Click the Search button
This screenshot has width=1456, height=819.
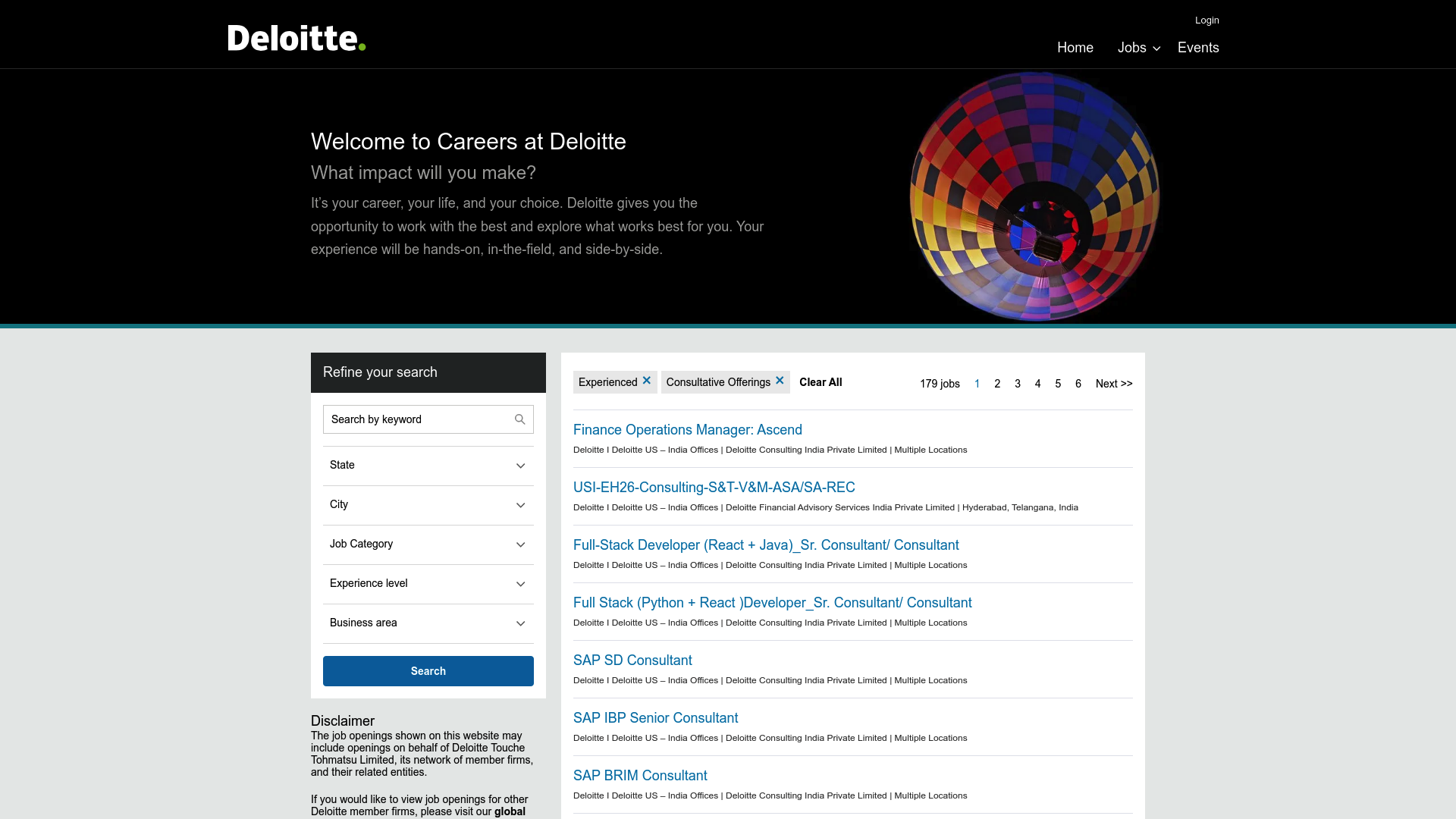click(x=428, y=670)
